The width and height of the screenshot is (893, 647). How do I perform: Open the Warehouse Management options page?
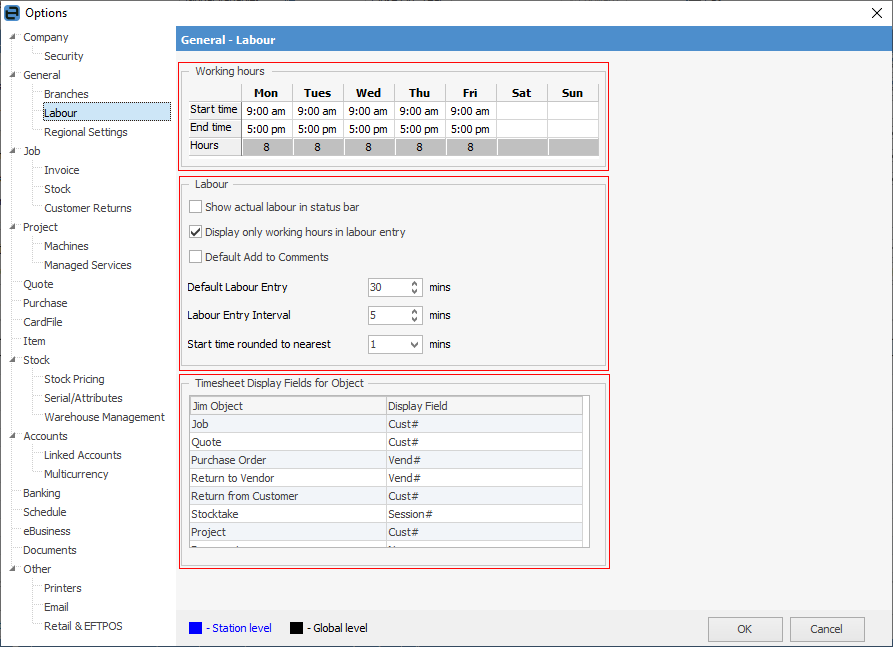coord(104,417)
